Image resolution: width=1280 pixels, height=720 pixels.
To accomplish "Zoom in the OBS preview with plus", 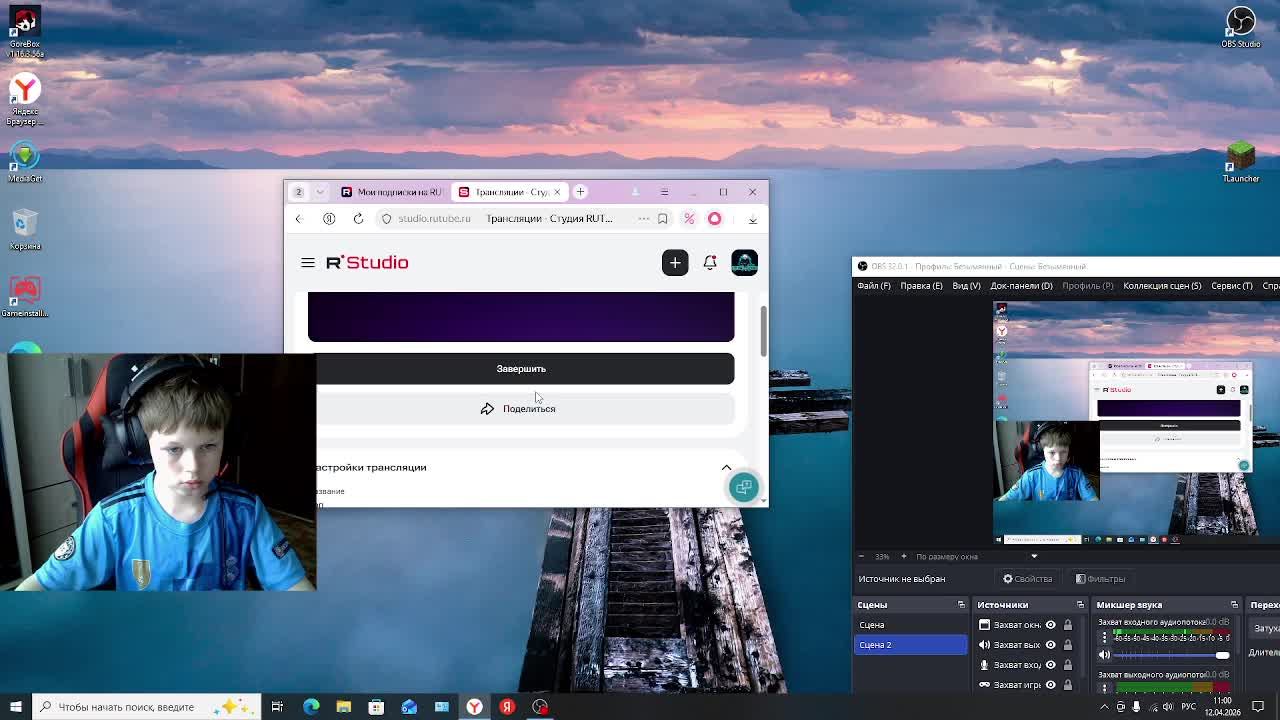I will click(x=903, y=556).
